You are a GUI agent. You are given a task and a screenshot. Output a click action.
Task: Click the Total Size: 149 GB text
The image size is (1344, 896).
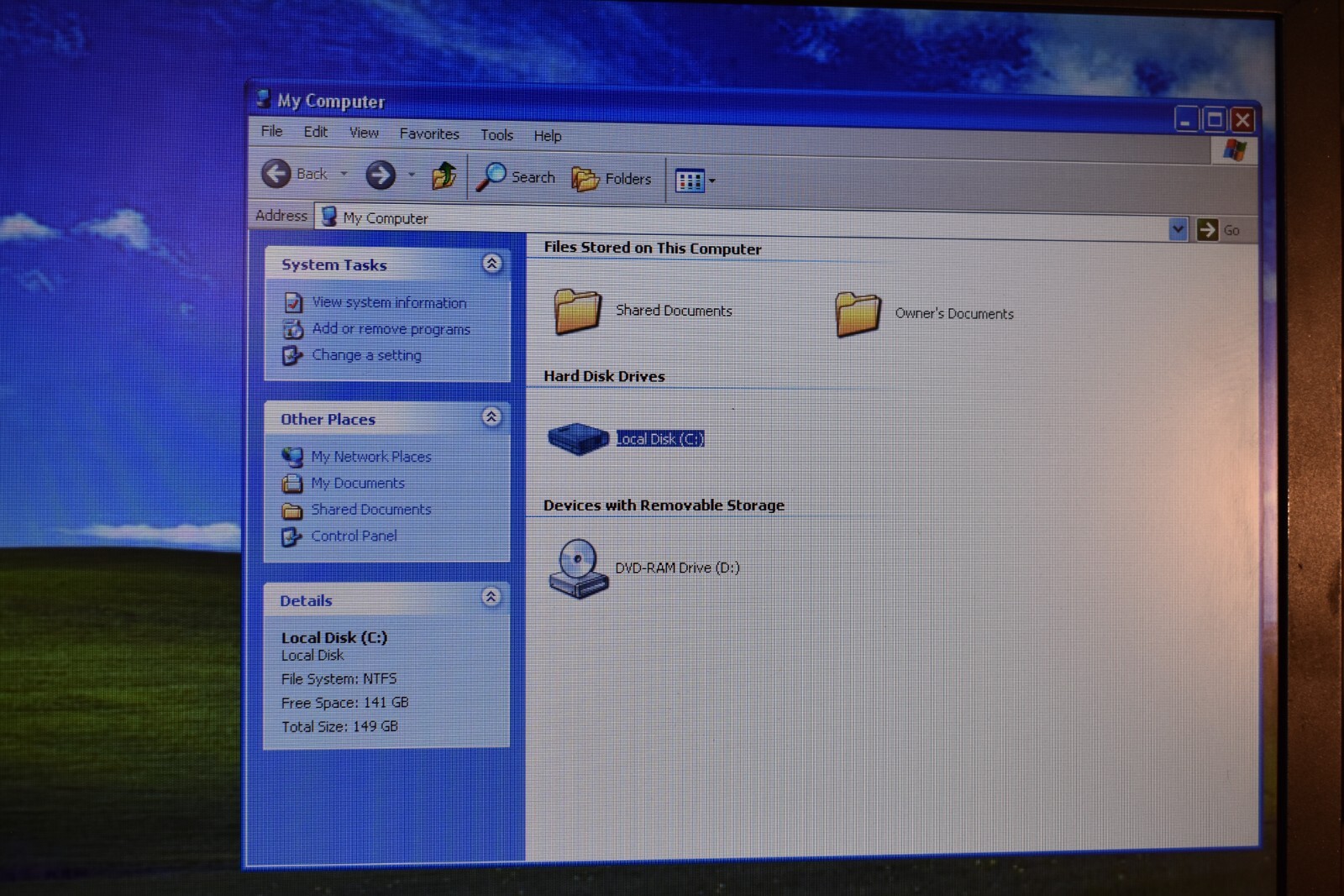(x=339, y=726)
